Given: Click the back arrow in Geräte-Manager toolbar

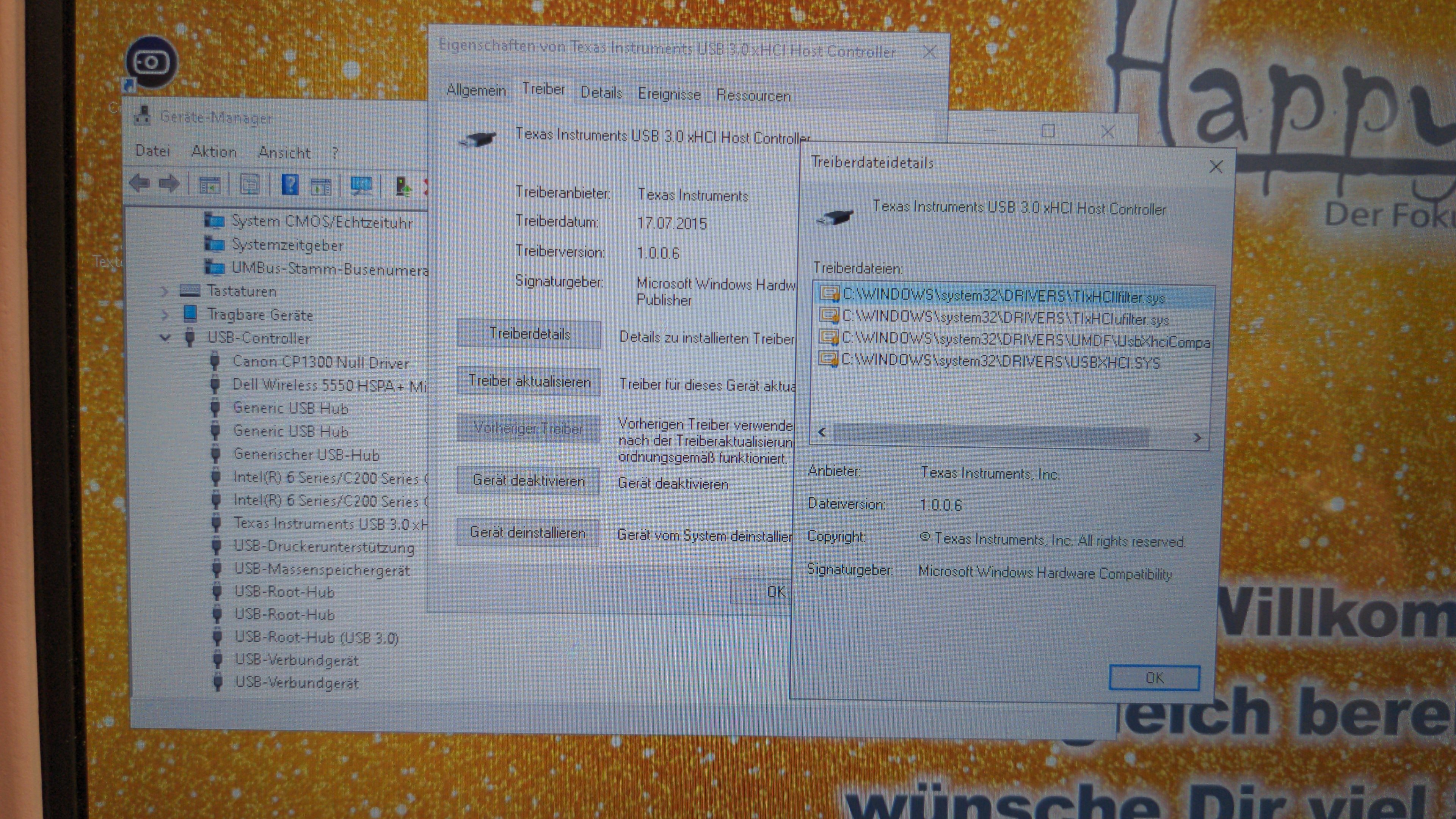Looking at the screenshot, I should [139, 184].
